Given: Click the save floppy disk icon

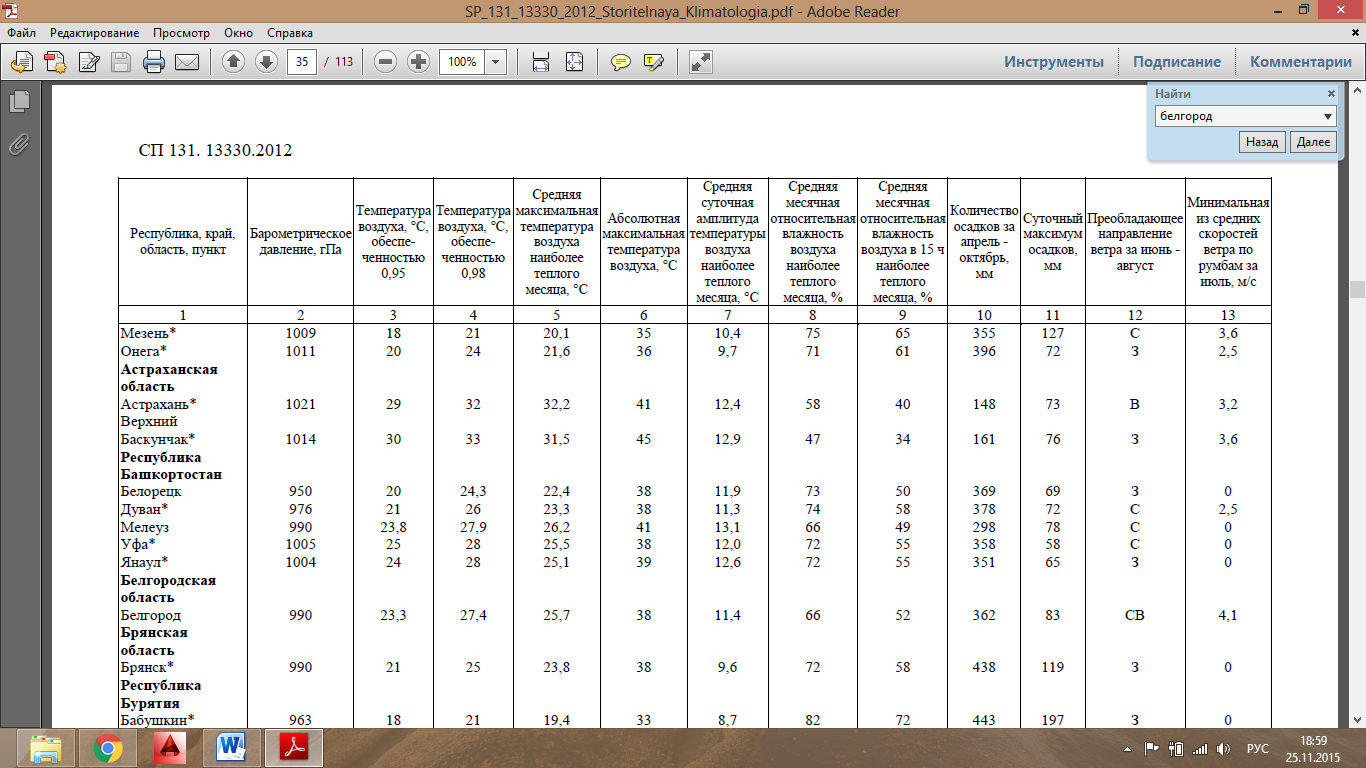Looking at the screenshot, I should 121,62.
